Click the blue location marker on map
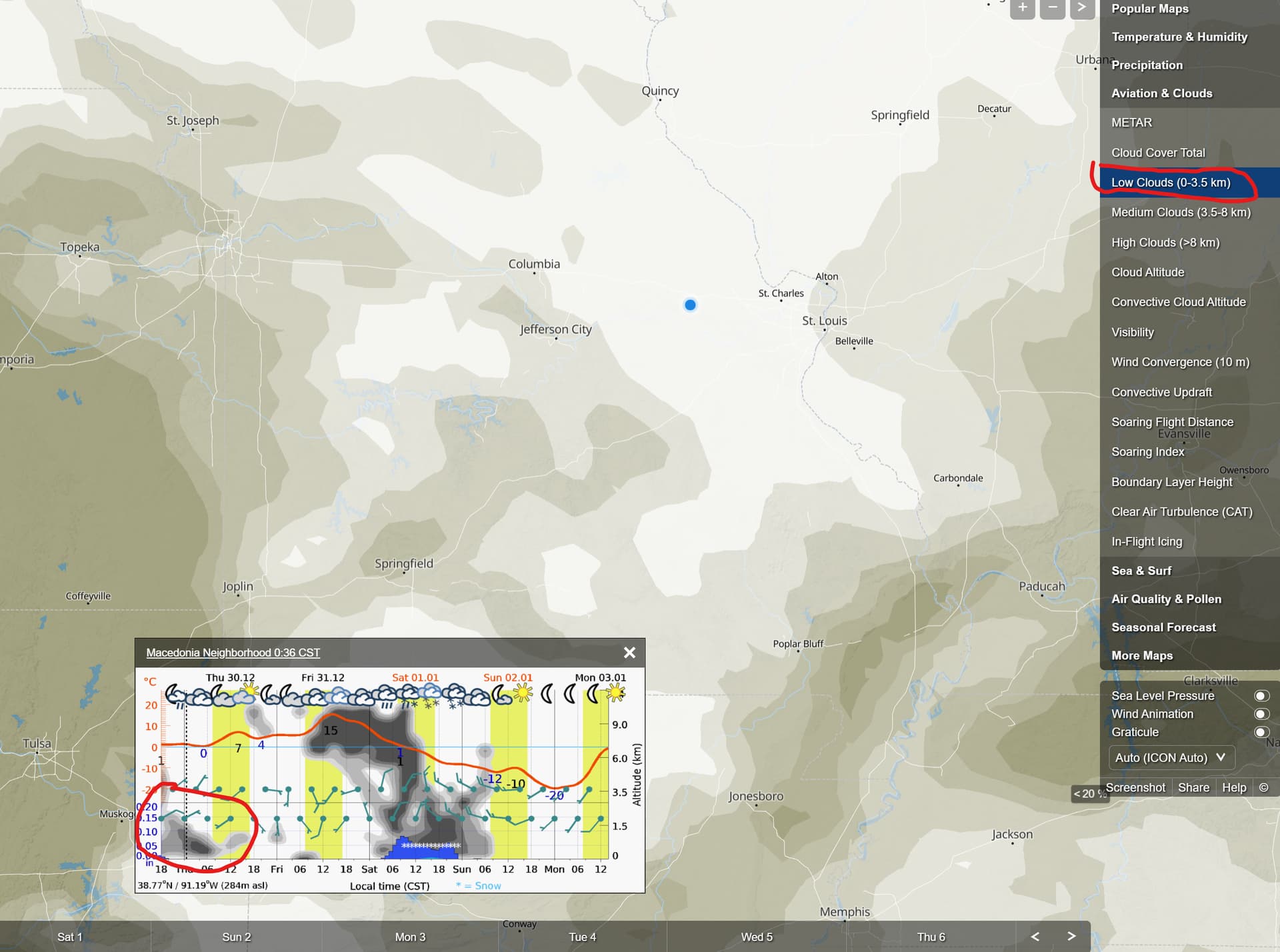 [x=690, y=305]
